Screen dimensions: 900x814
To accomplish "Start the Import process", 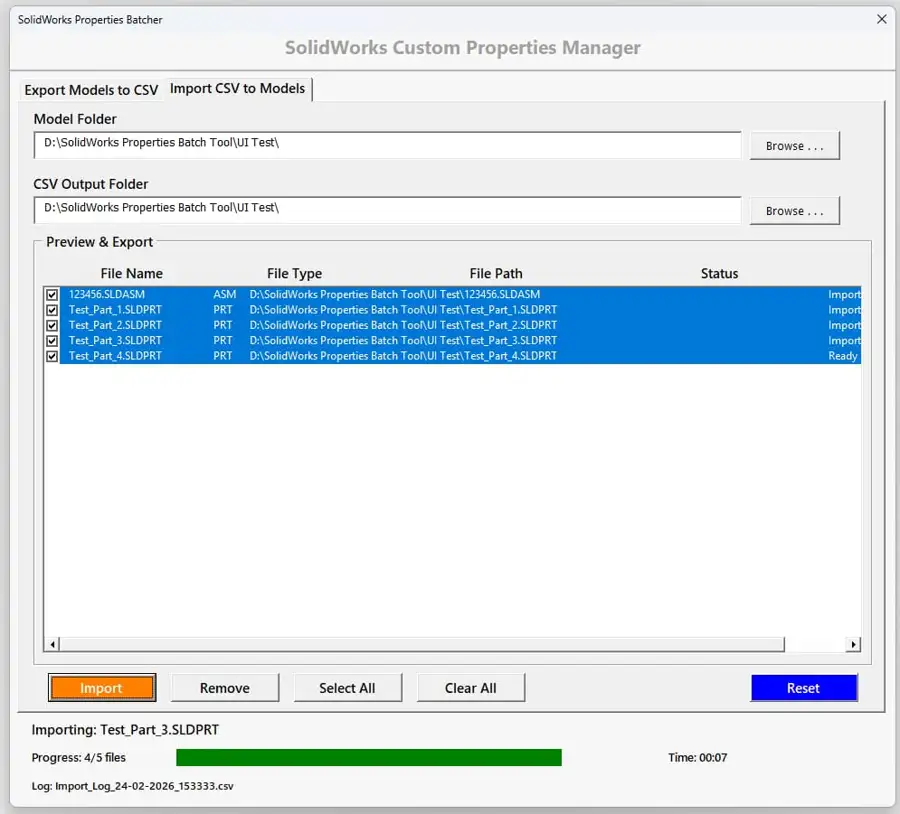I will coord(101,687).
